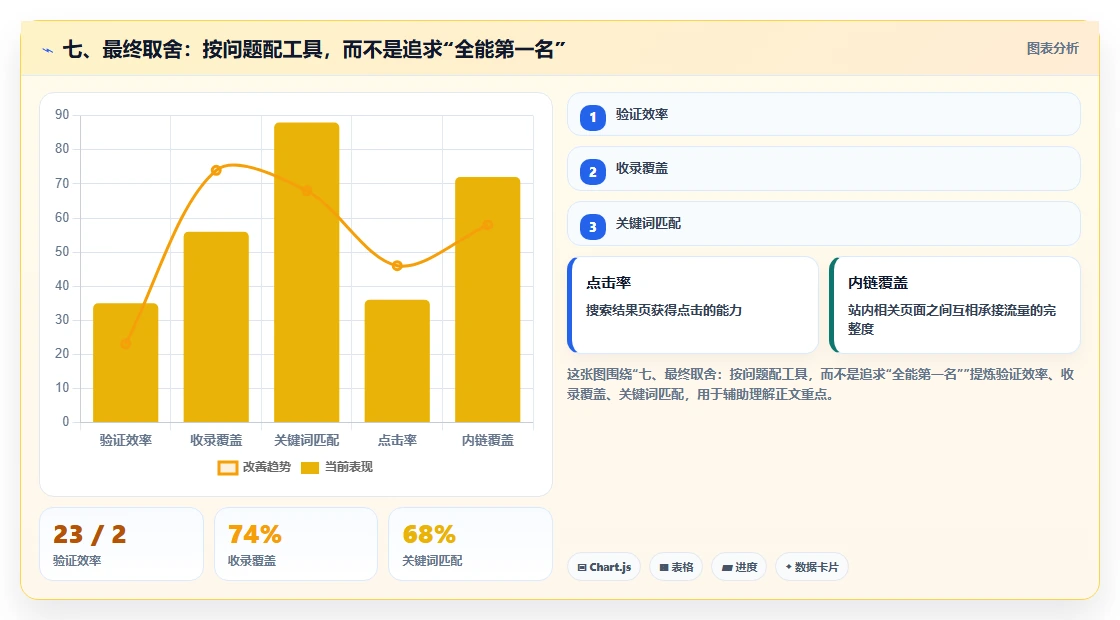Click the text 搜索结果页获得点击的能力
Image resolution: width=1120 pixels, height=620 pixels.
tap(664, 310)
